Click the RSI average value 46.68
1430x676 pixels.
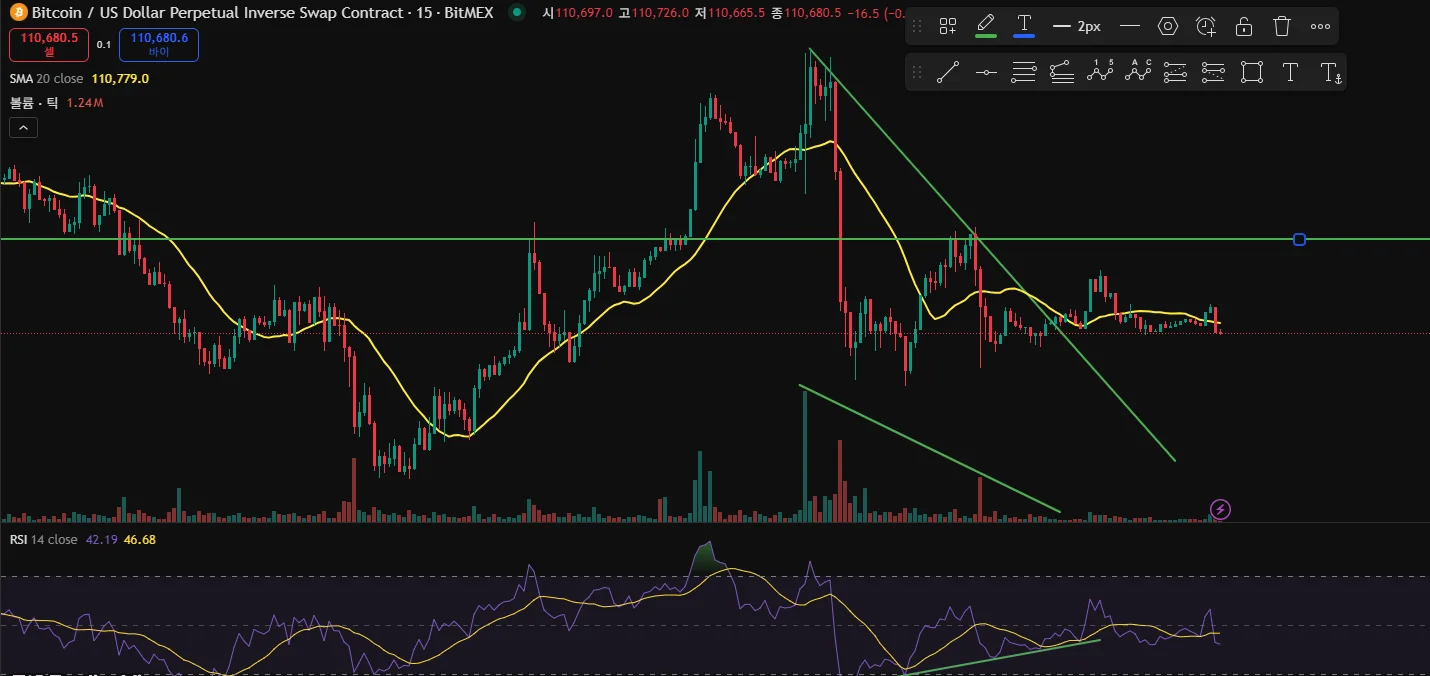coord(140,540)
